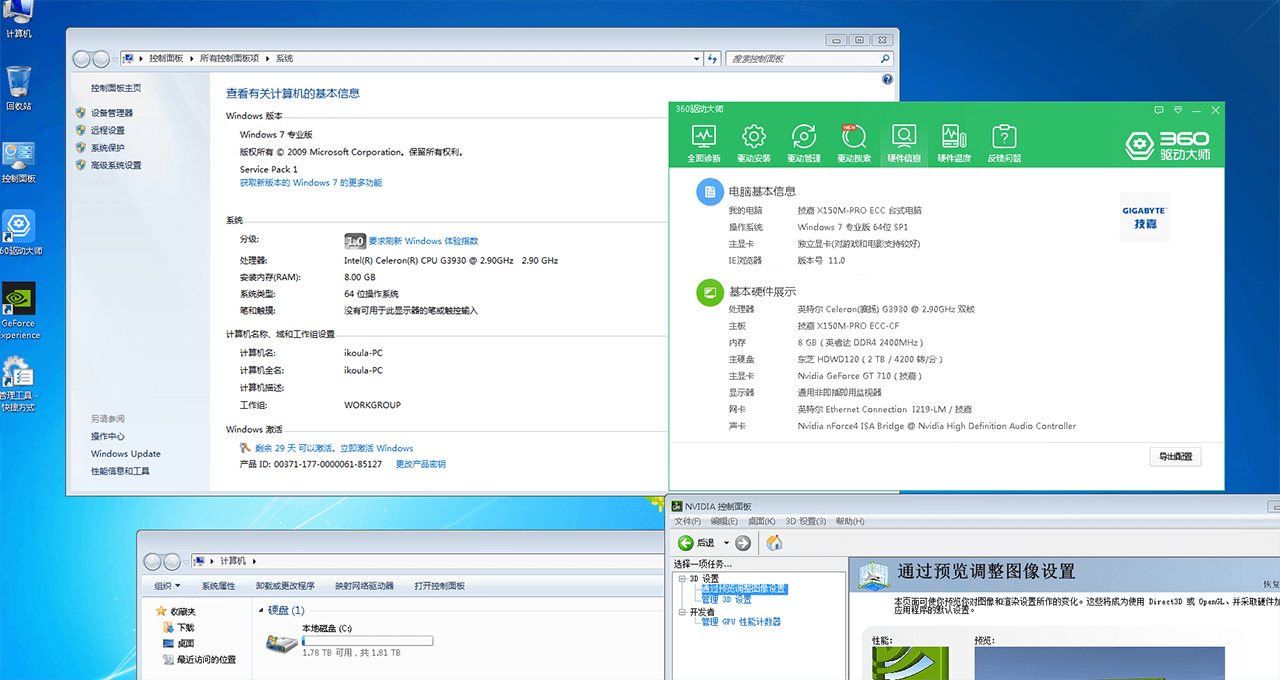
Task: Open 性能信息和工具 link
Action: [x=120, y=471]
